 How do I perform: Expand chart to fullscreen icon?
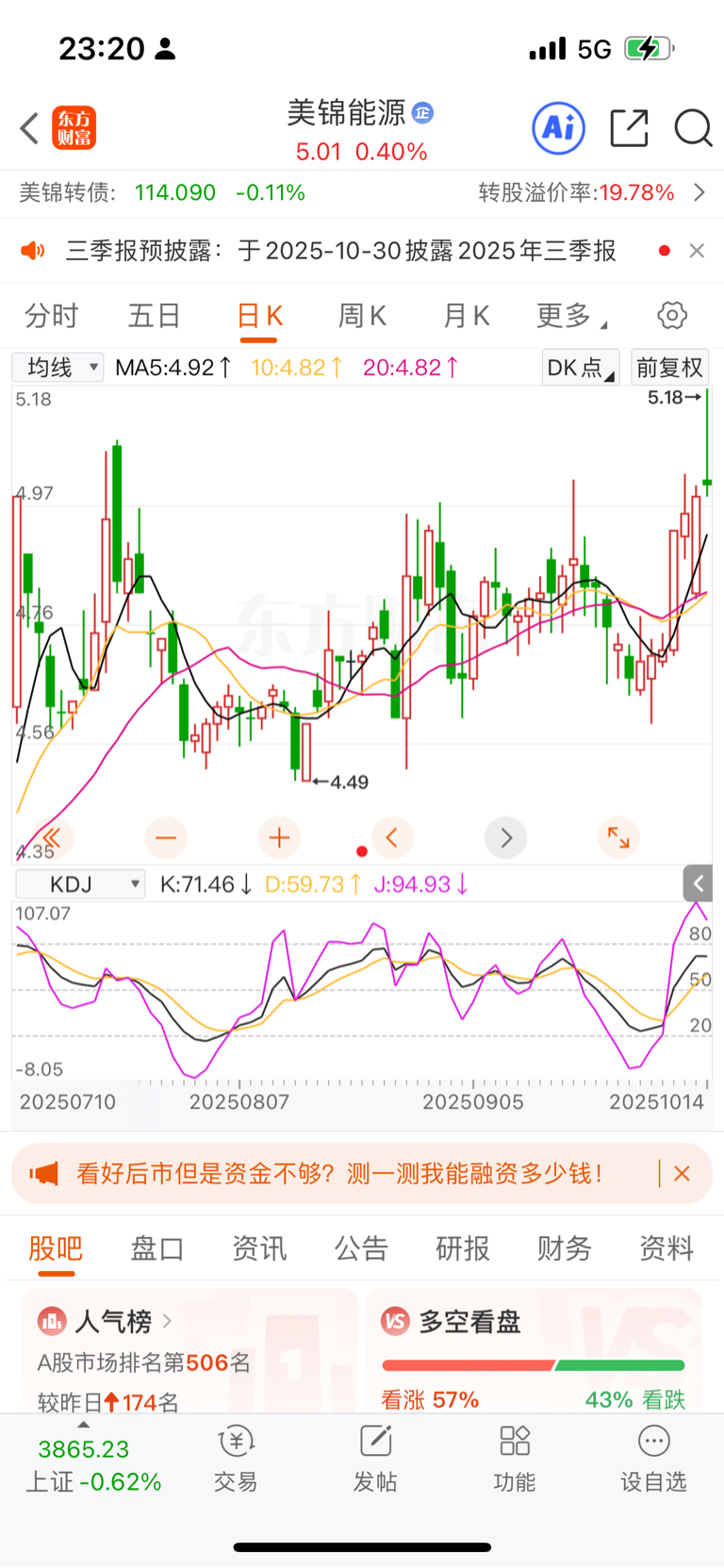tap(618, 837)
